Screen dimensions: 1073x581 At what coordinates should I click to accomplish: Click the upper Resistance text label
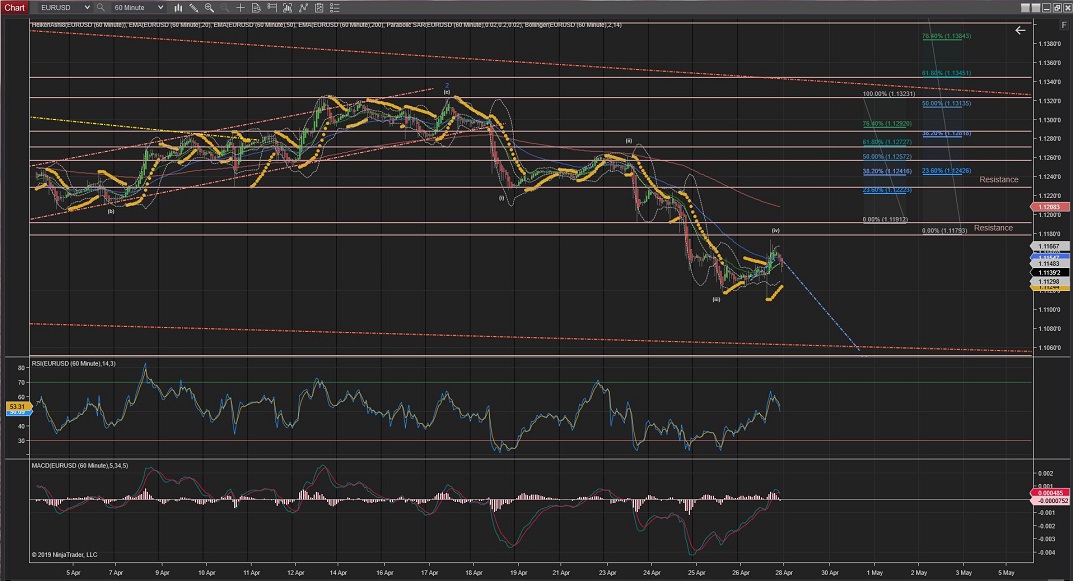(x=998, y=179)
